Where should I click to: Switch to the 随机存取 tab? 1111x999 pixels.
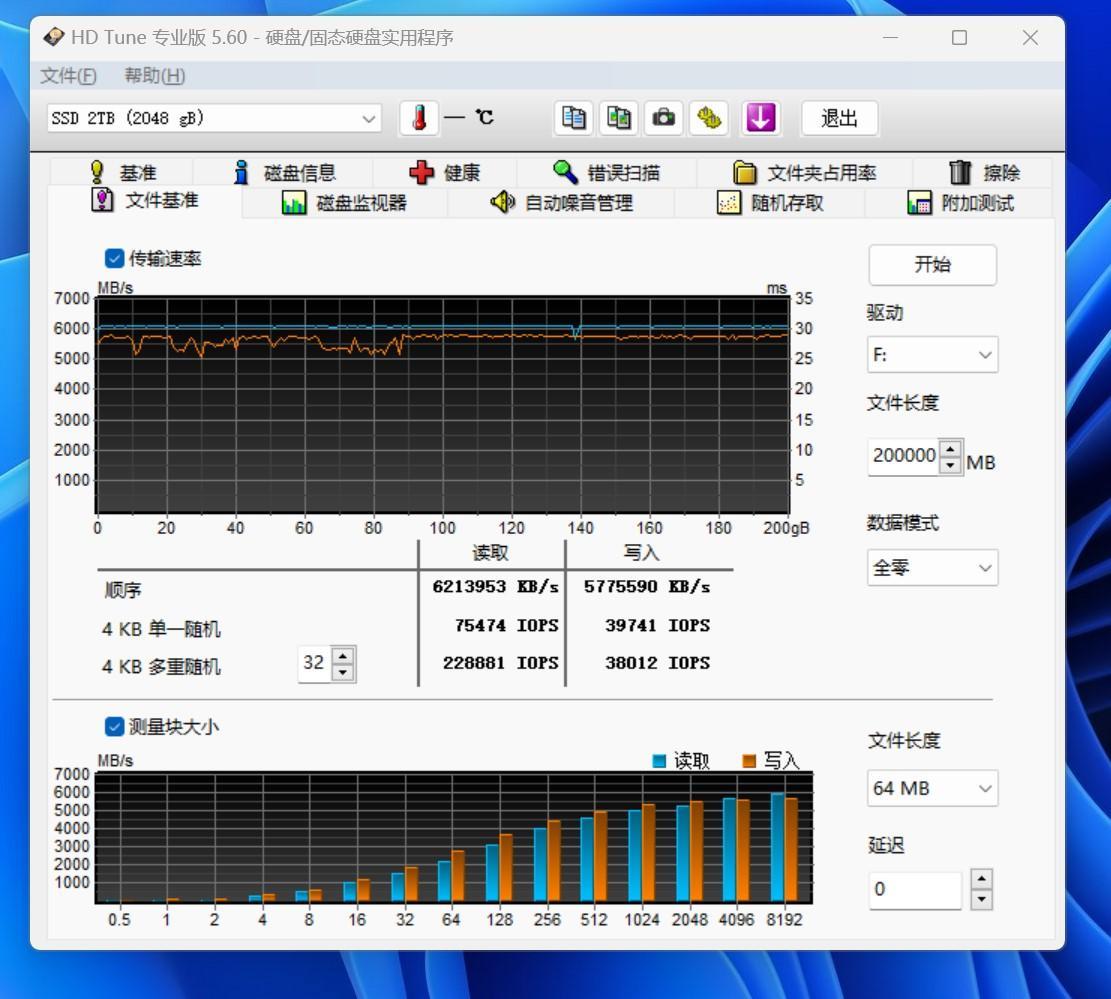tap(770, 203)
